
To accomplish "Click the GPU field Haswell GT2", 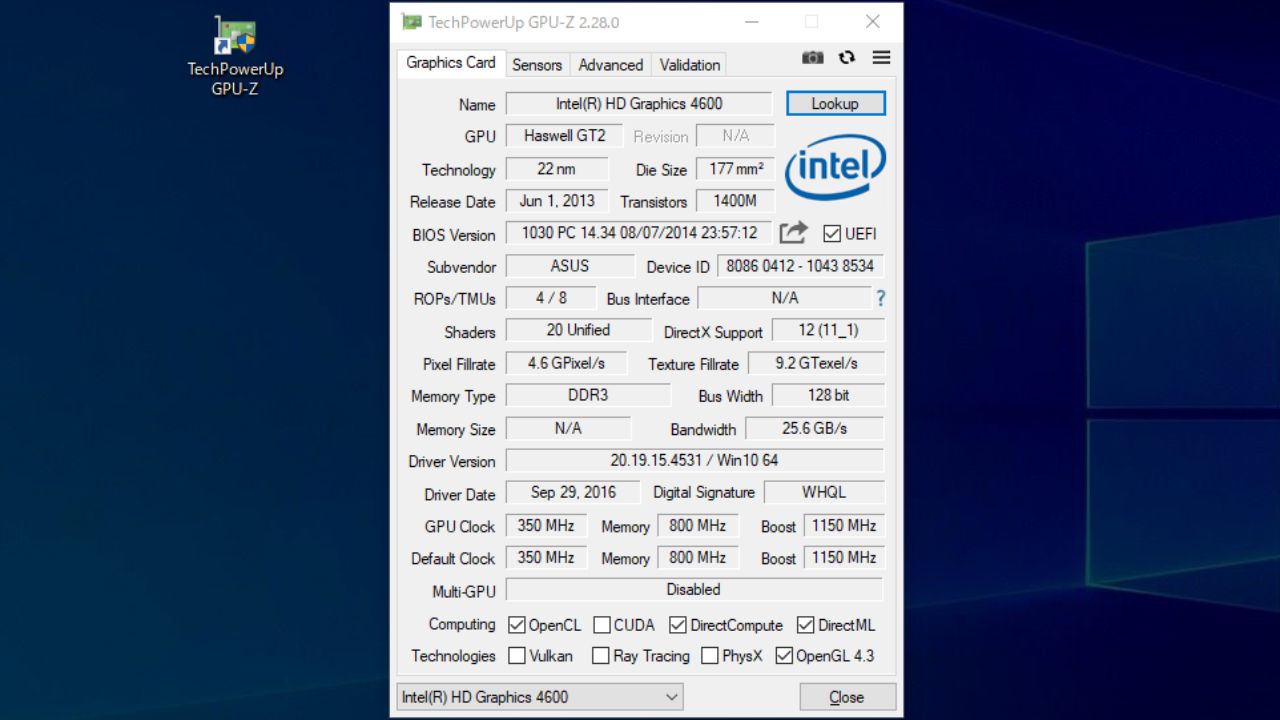I will pyautogui.click(x=565, y=136).
